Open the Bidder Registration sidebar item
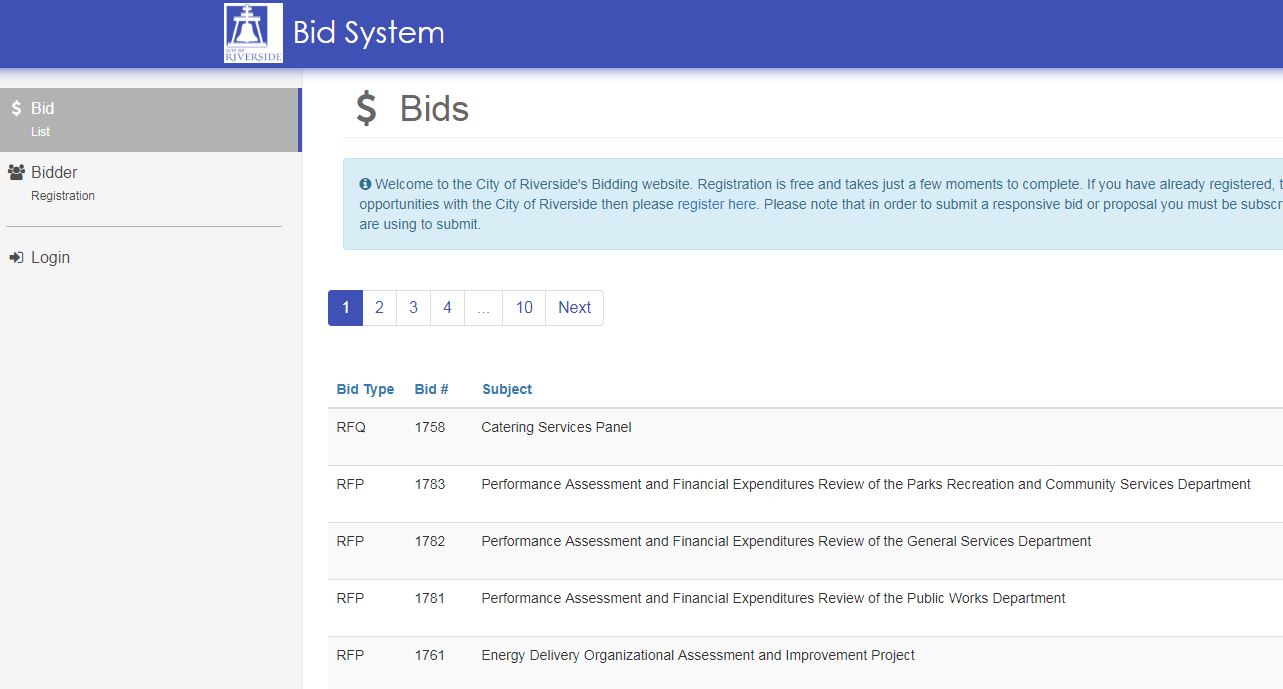The width and height of the screenshot is (1283, 689). [x=150, y=183]
